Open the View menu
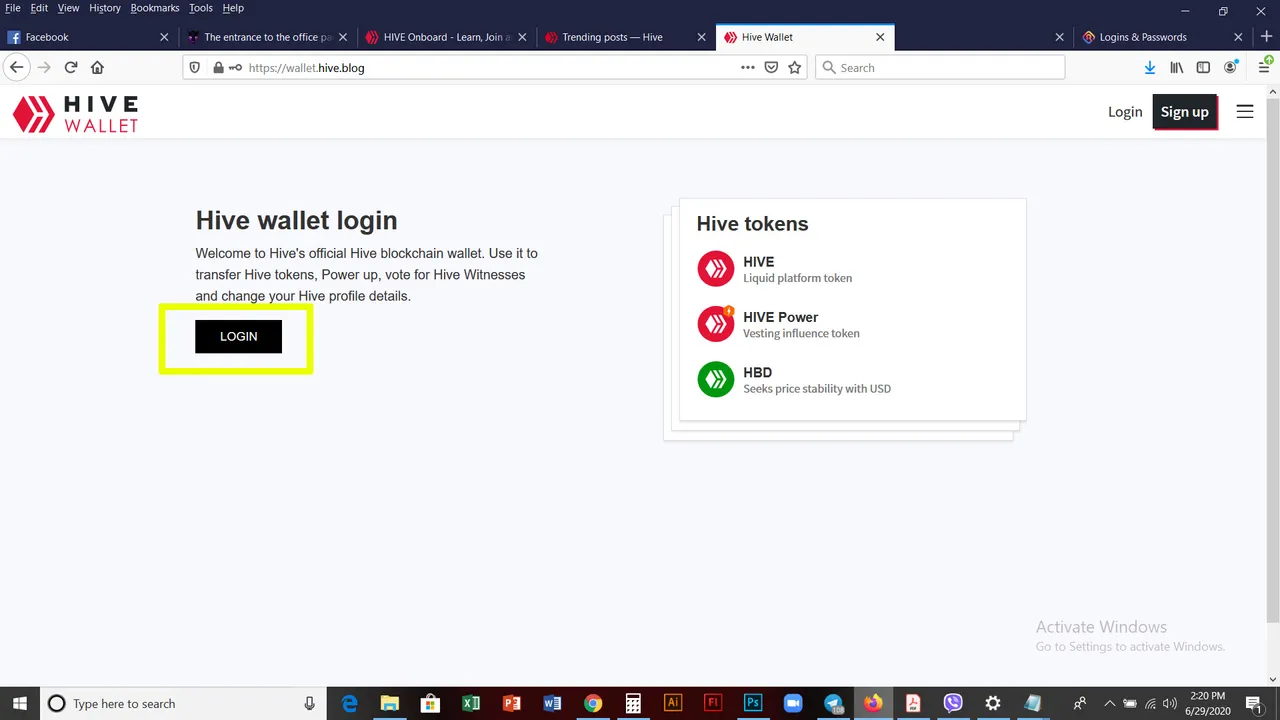This screenshot has height=720, width=1280. (68, 8)
